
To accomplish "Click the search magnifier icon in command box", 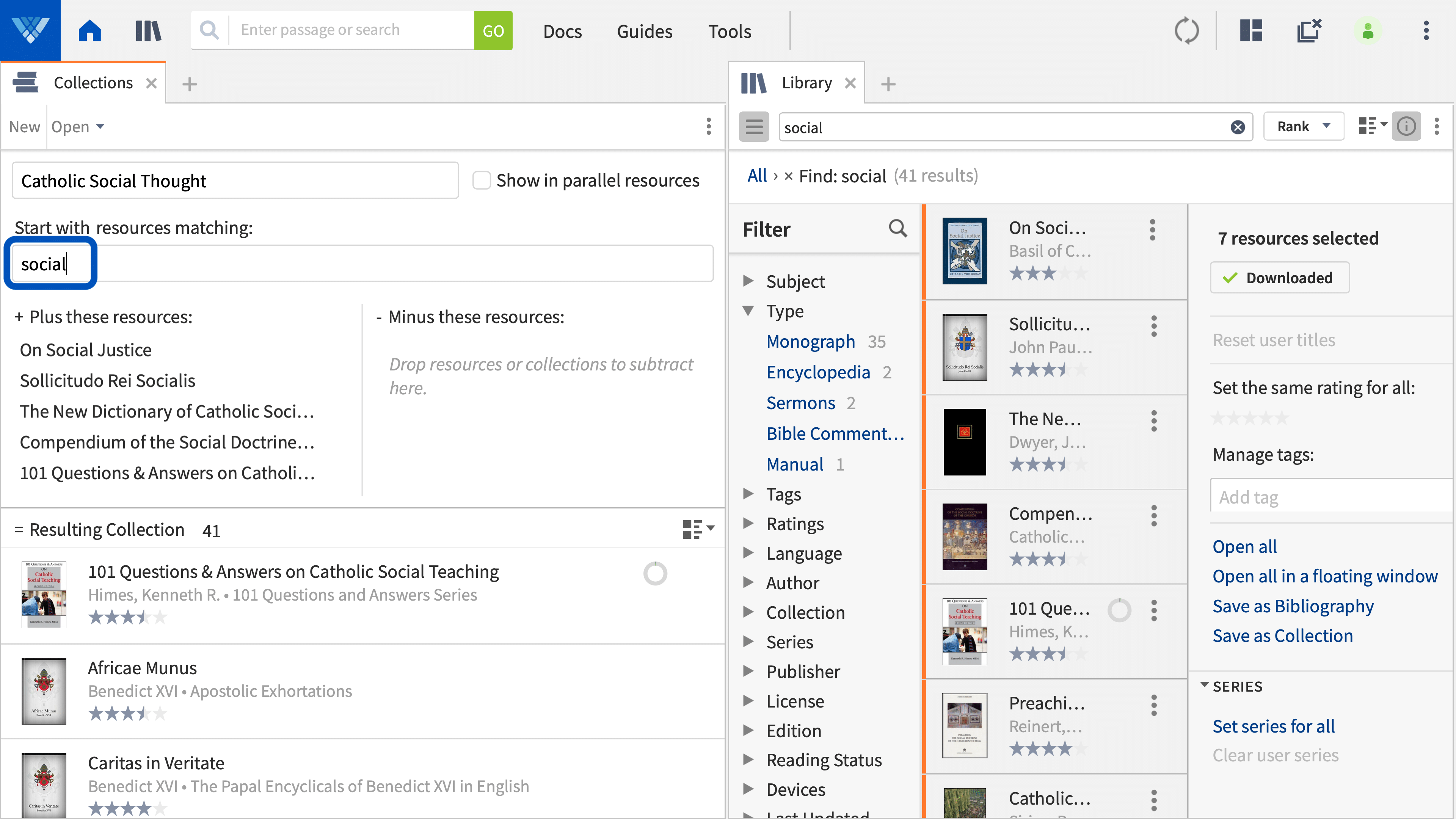I will pos(209,30).
